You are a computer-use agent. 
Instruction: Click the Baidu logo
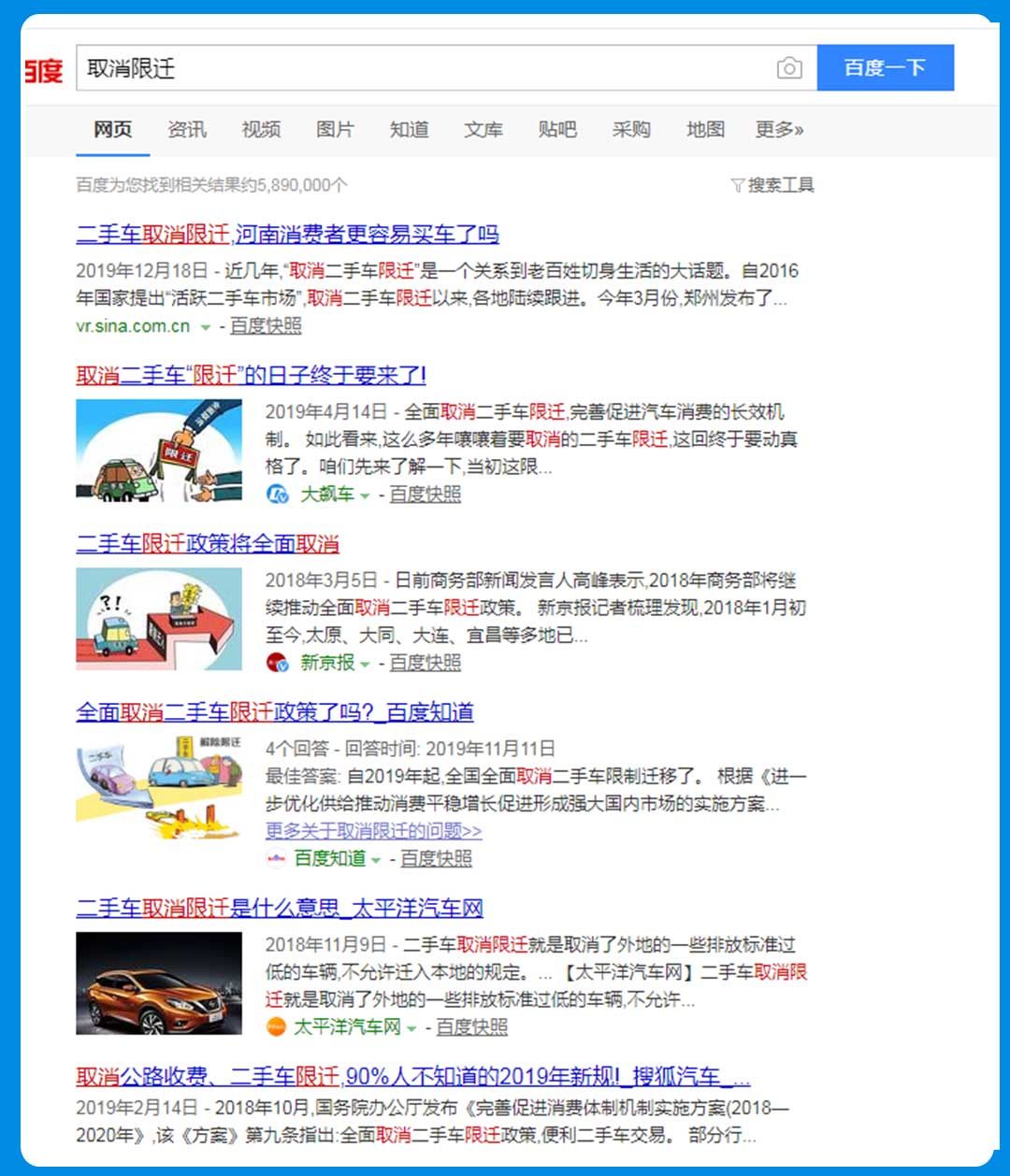tap(44, 69)
